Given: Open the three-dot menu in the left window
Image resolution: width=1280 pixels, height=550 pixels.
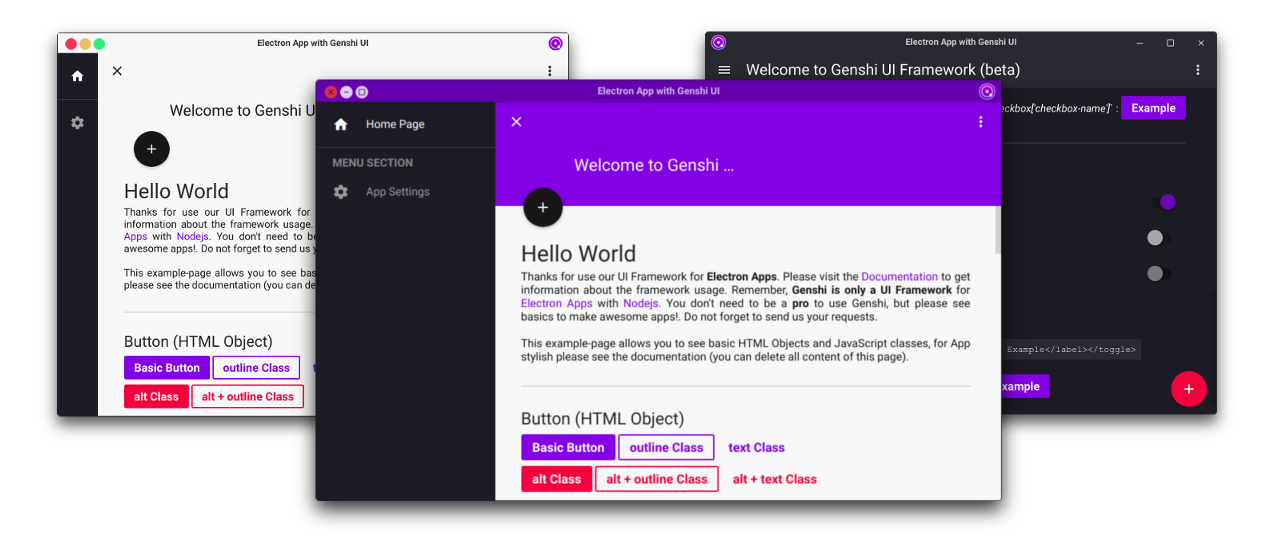Looking at the screenshot, I should pyautogui.click(x=550, y=71).
